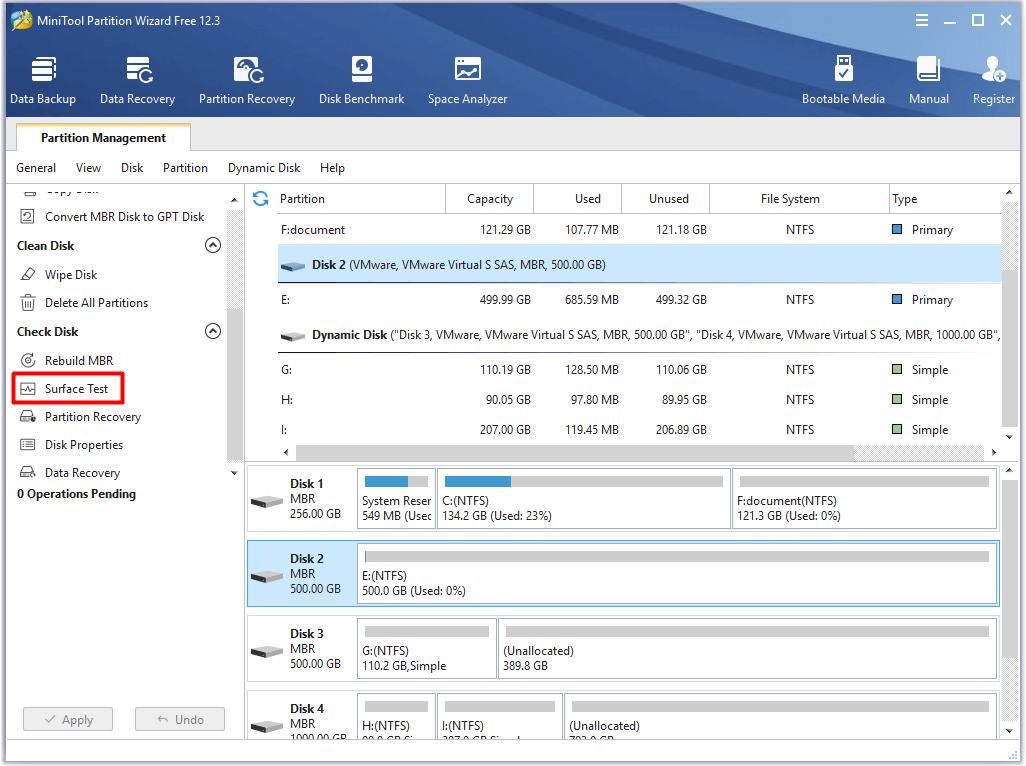Select G:(NTFS) block on Disk 3
The width and height of the screenshot is (1026, 766).
coord(427,648)
